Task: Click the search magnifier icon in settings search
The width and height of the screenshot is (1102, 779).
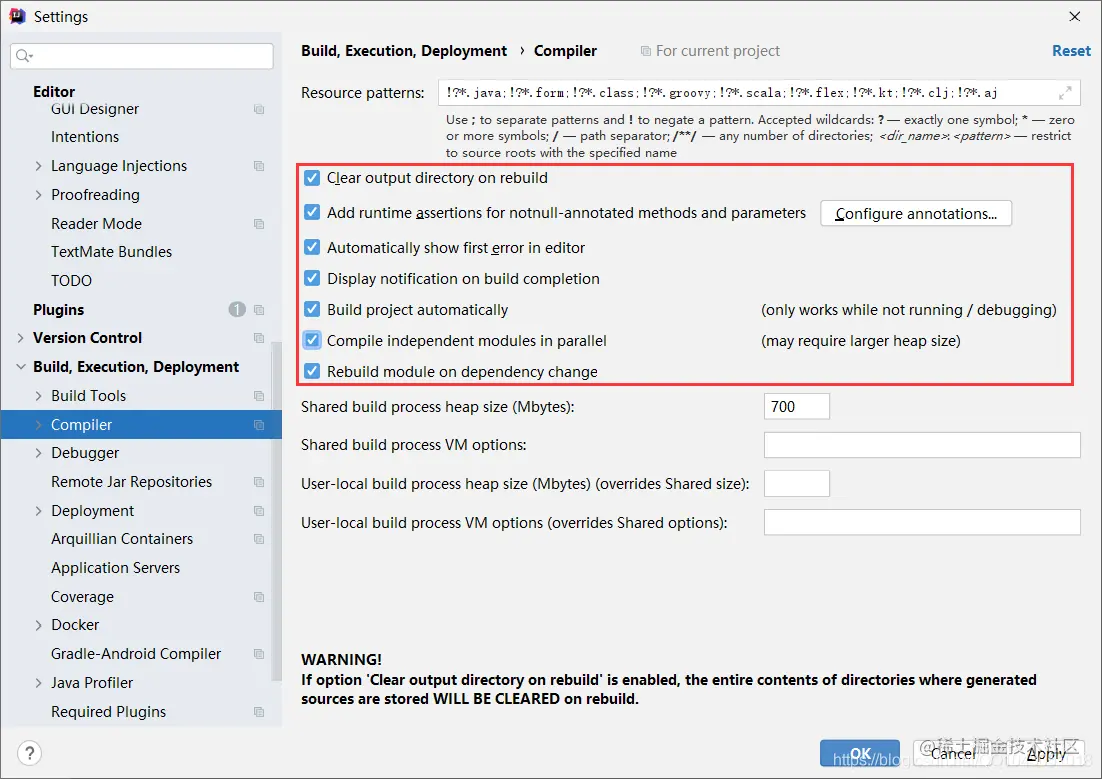Action: tap(24, 56)
